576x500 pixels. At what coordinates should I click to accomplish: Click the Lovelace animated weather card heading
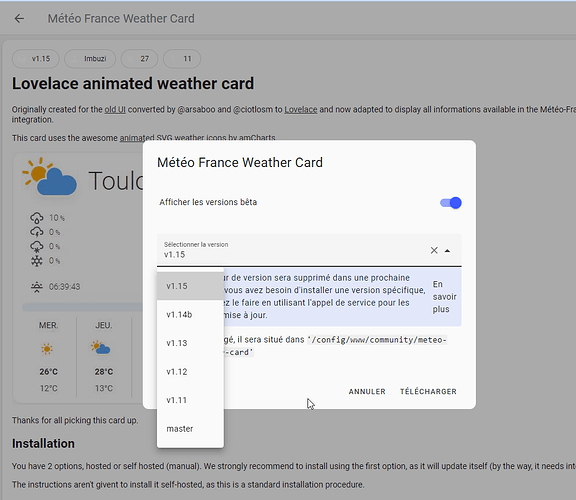point(133,84)
